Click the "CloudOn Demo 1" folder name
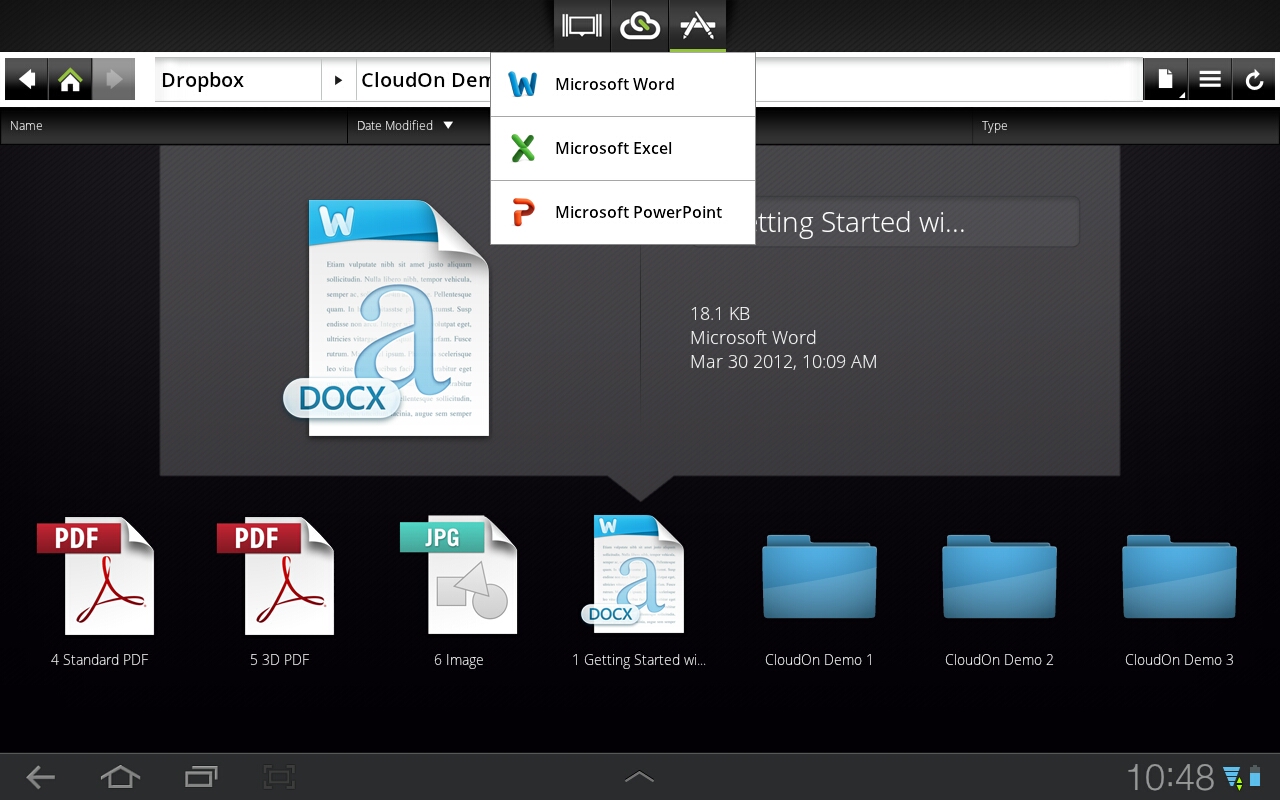Image resolution: width=1280 pixels, height=800 pixels. tap(819, 660)
